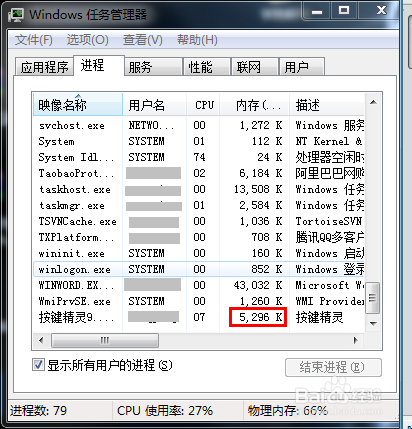Click CPU value 74 for System Idle
This screenshot has width=412, height=429.
199,157
